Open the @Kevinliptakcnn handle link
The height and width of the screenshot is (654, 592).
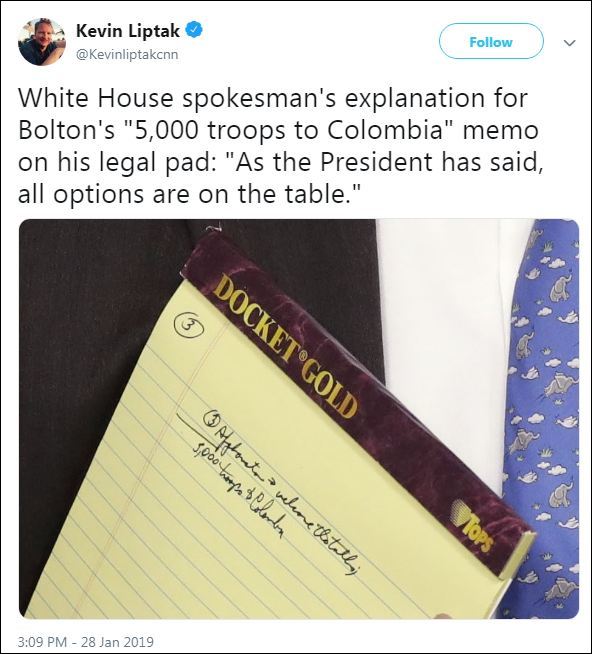(x=127, y=55)
